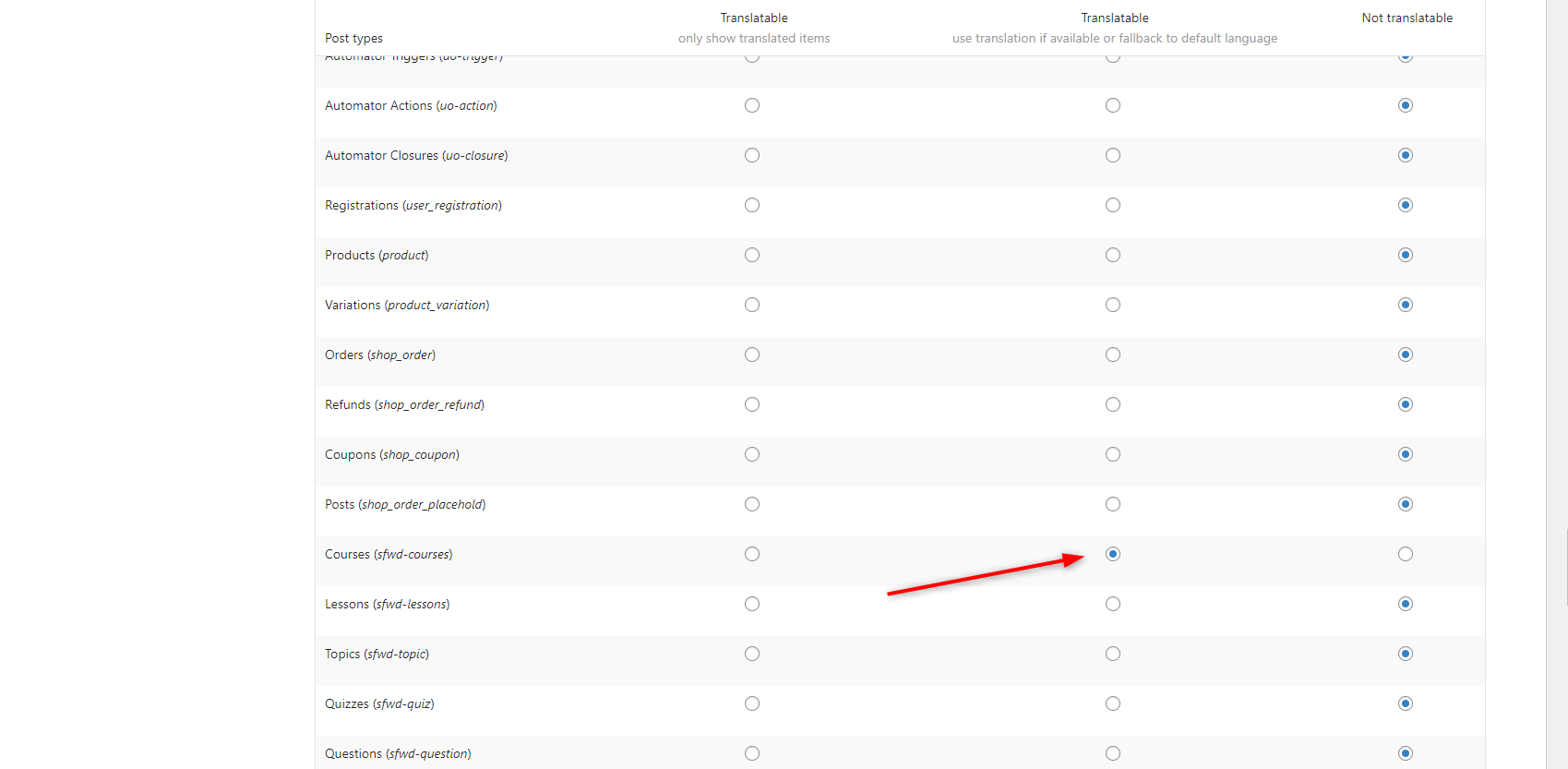
Task: Set Courses to show only translated items
Action: coord(752,554)
